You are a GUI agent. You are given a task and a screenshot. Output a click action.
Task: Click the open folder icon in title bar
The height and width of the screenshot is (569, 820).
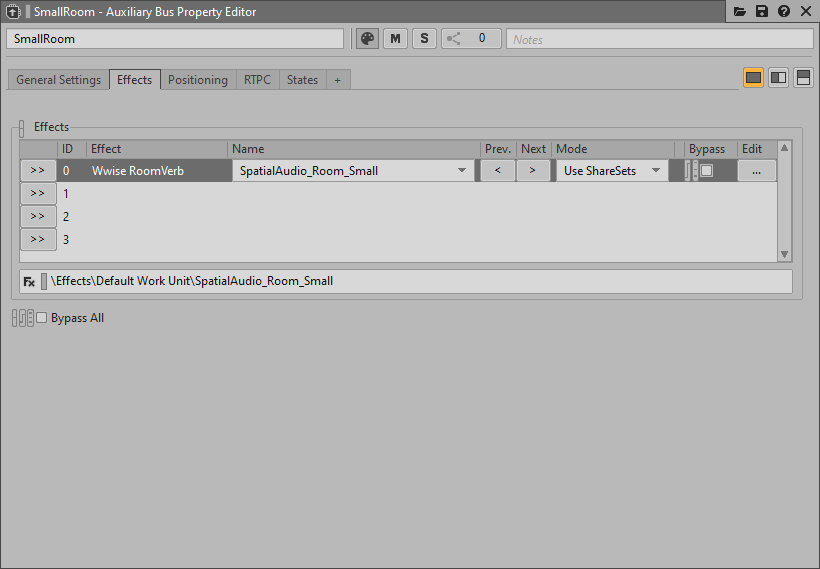click(x=740, y=12)
